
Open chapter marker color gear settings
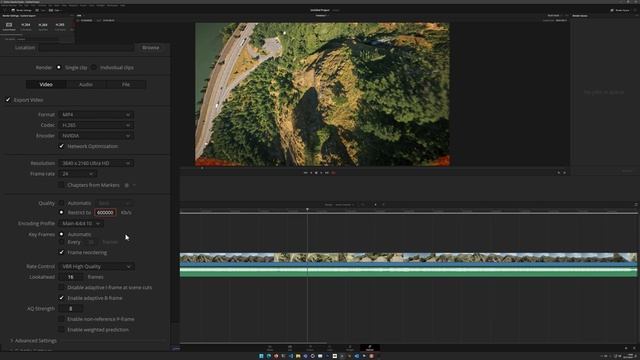click(x=127, y=185)
